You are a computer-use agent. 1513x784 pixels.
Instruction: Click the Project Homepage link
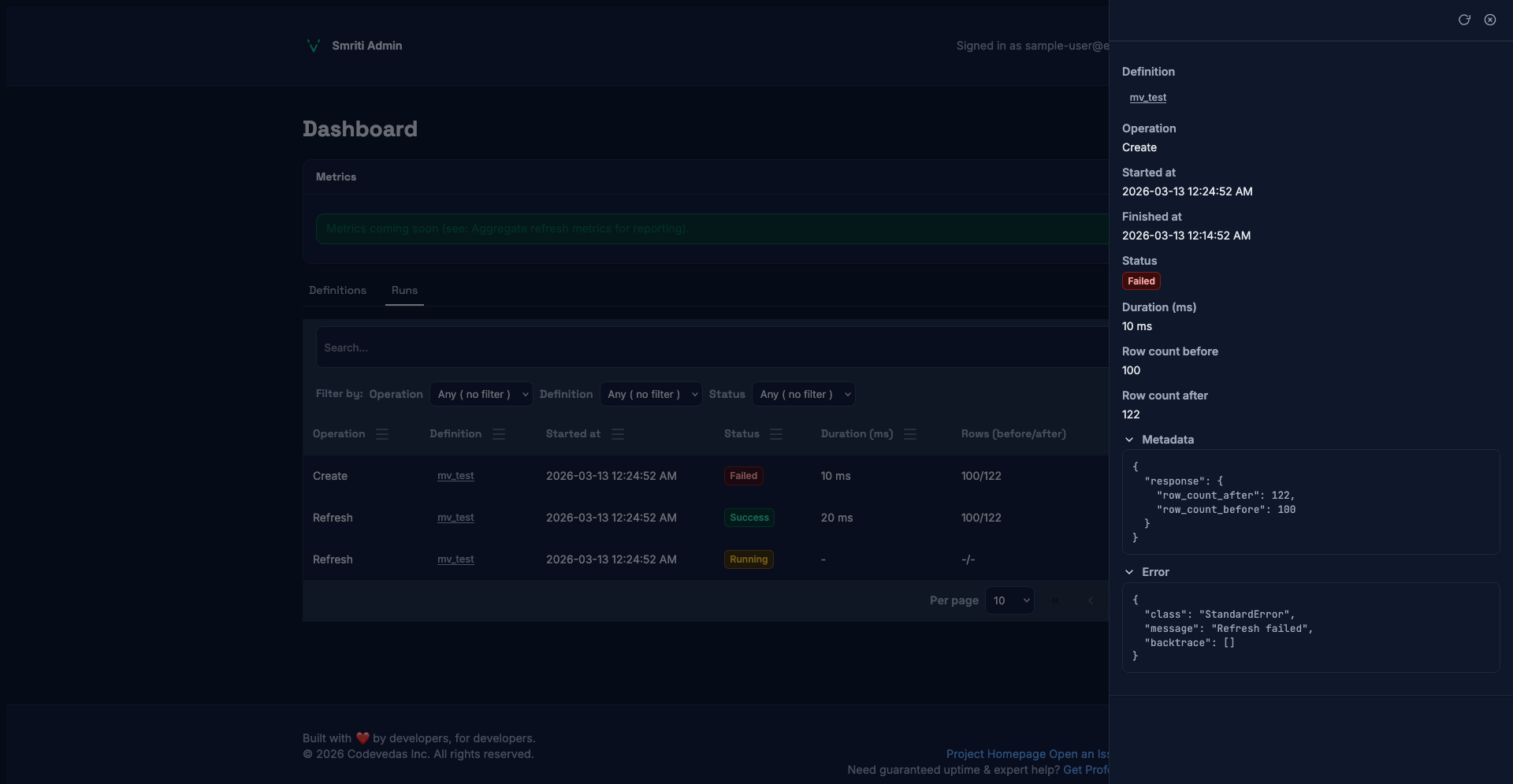pyautogui.click(x=995, y=754)
